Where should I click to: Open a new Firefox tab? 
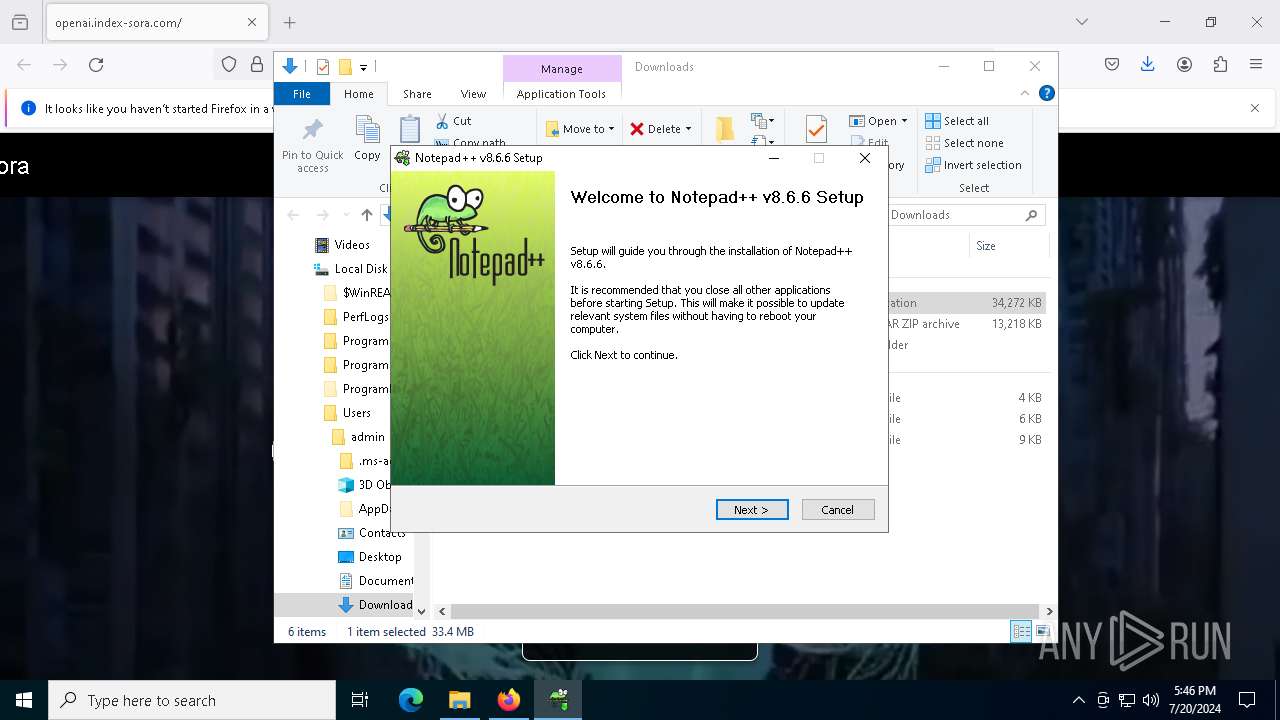point(290,22)
